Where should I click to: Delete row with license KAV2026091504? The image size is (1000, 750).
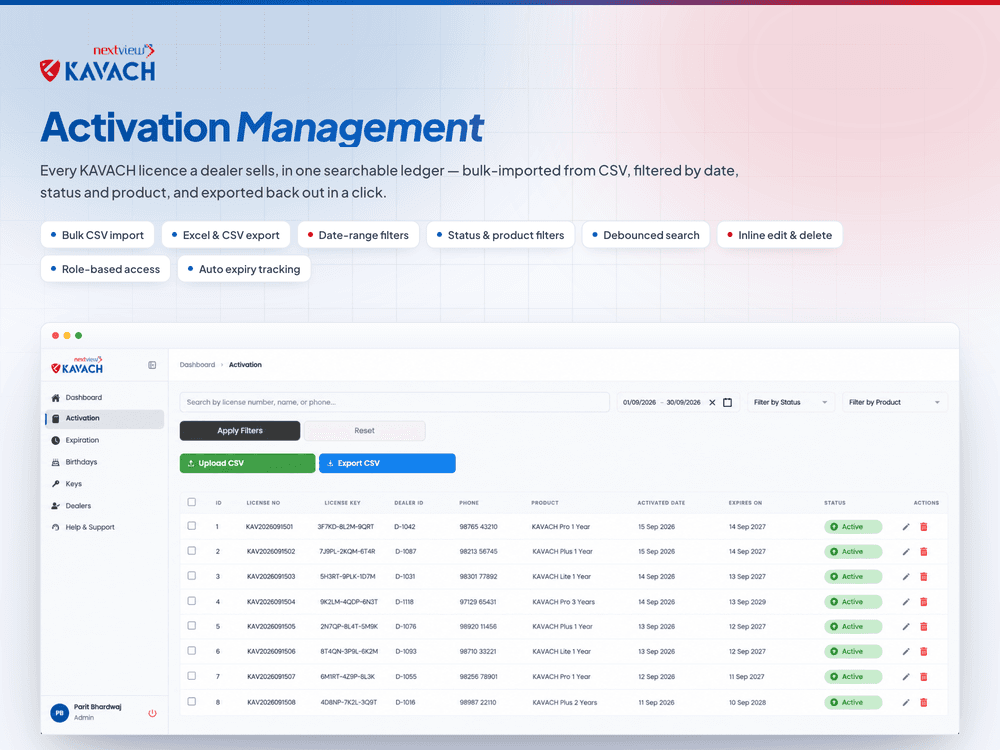[x=923, y=602]
